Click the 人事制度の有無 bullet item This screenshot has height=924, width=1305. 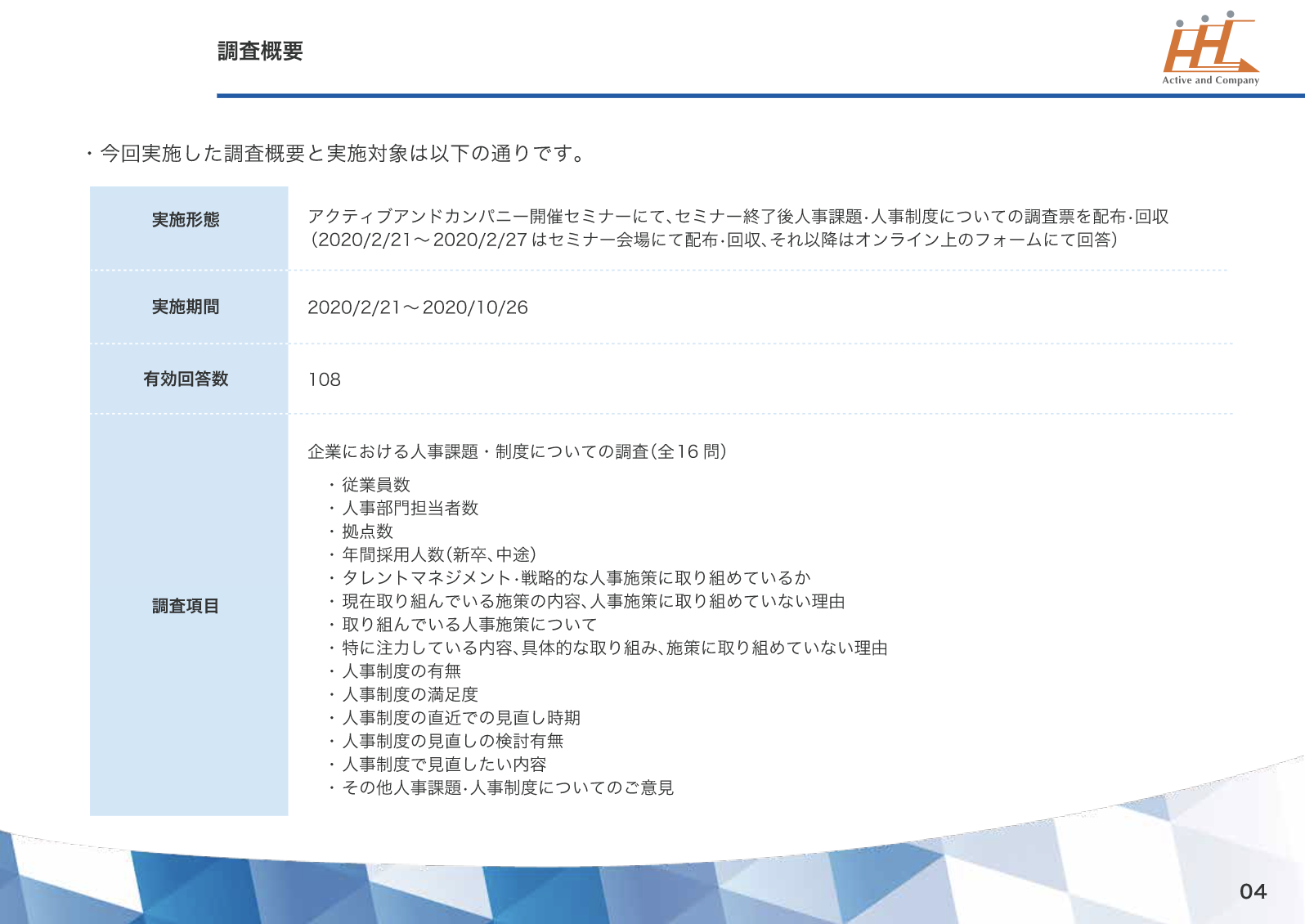click(x=401, y=671)
